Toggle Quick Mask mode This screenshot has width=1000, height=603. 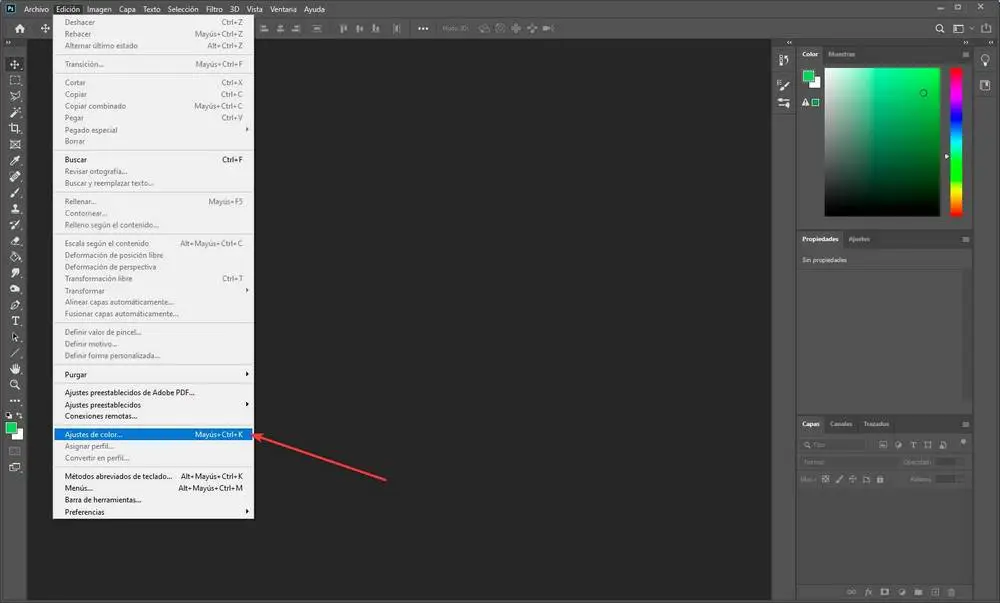tap(15, 451)
